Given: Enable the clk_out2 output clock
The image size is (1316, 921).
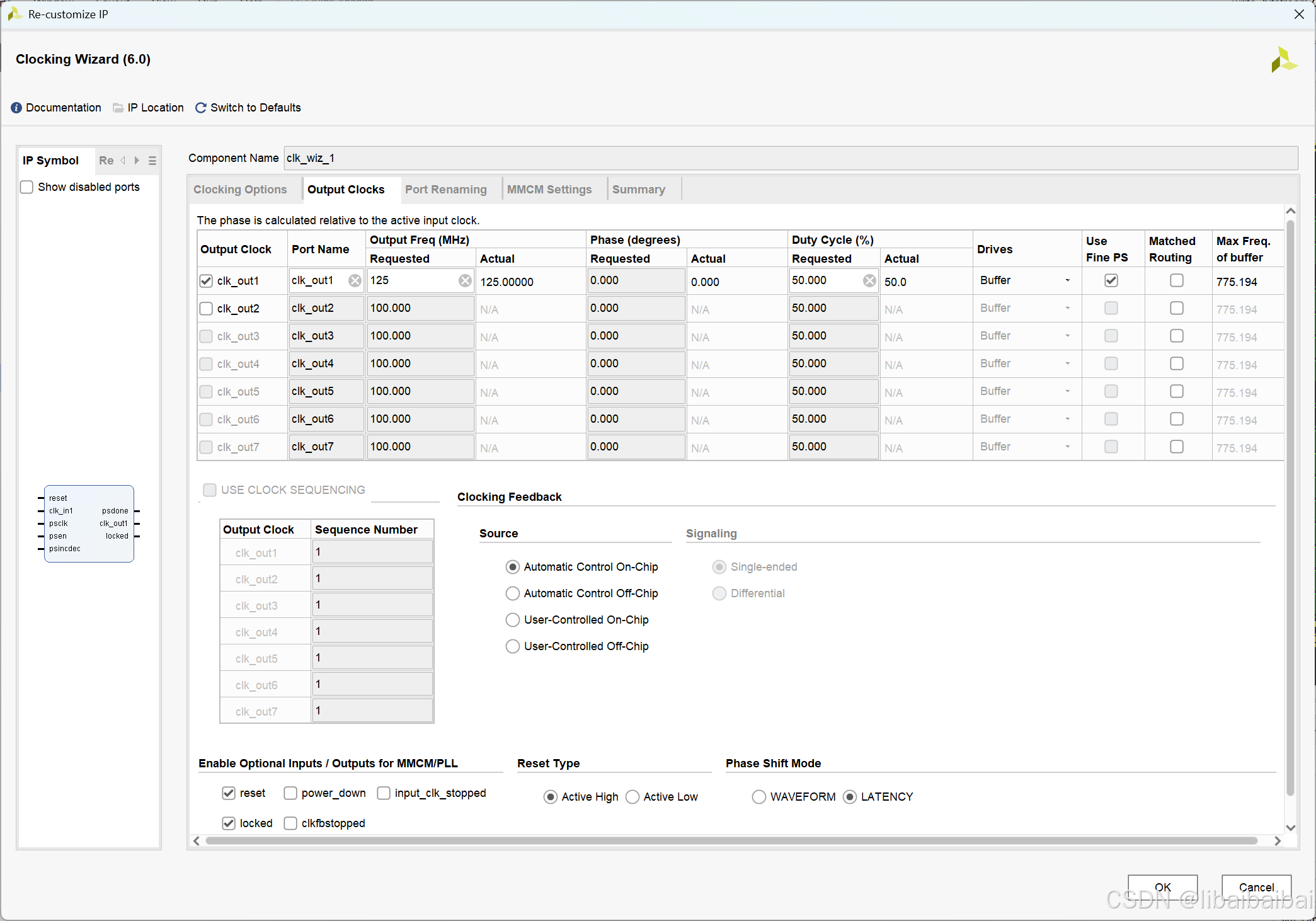Looking at the screenshot, I should point(206,309).
